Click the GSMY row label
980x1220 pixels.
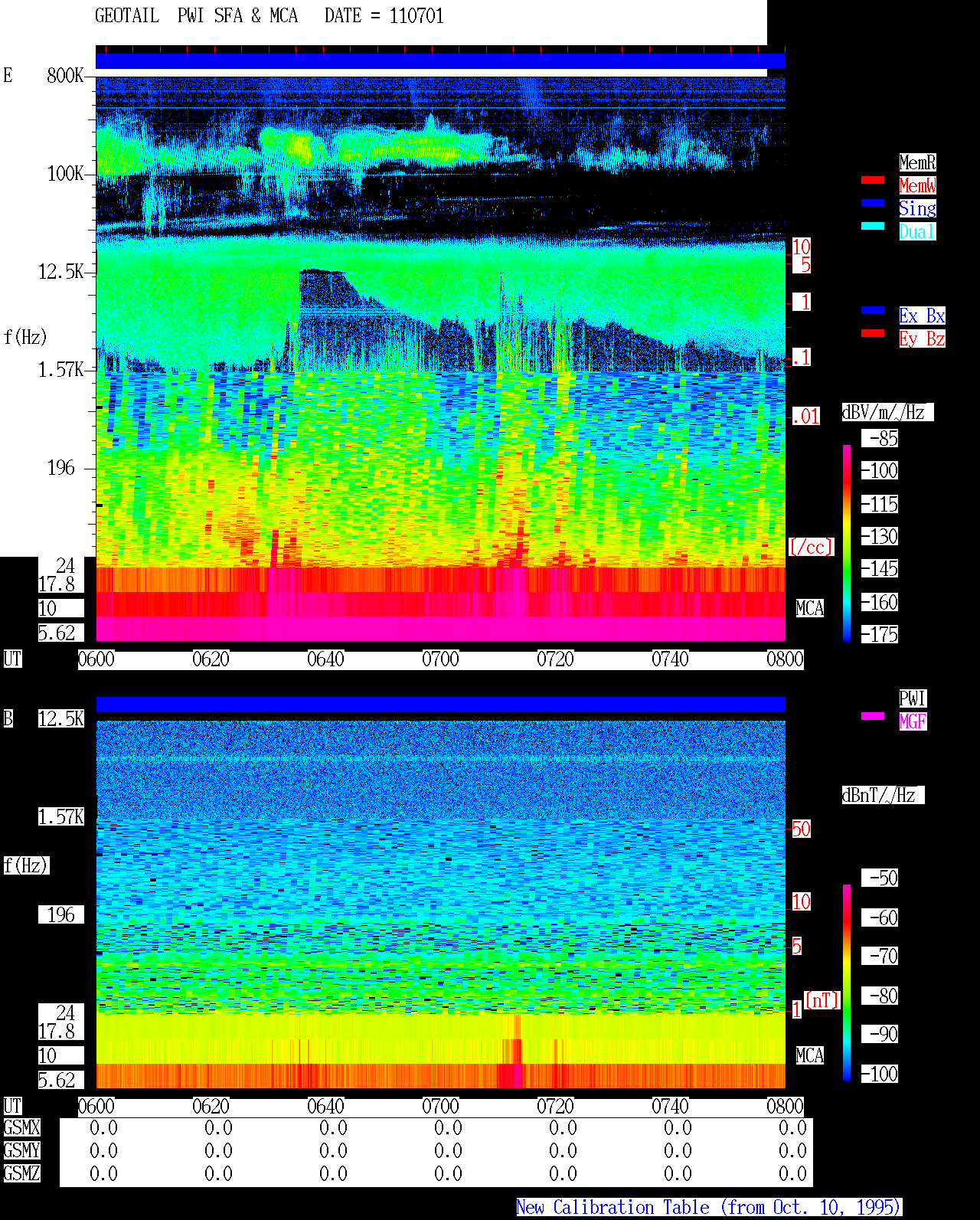pyautogui.click(x=21, y=1150)
